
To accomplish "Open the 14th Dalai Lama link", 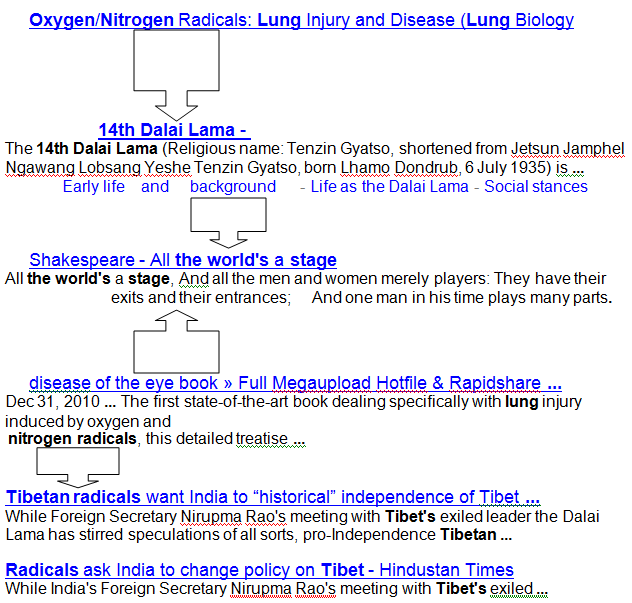I will (x=172, y=130).
